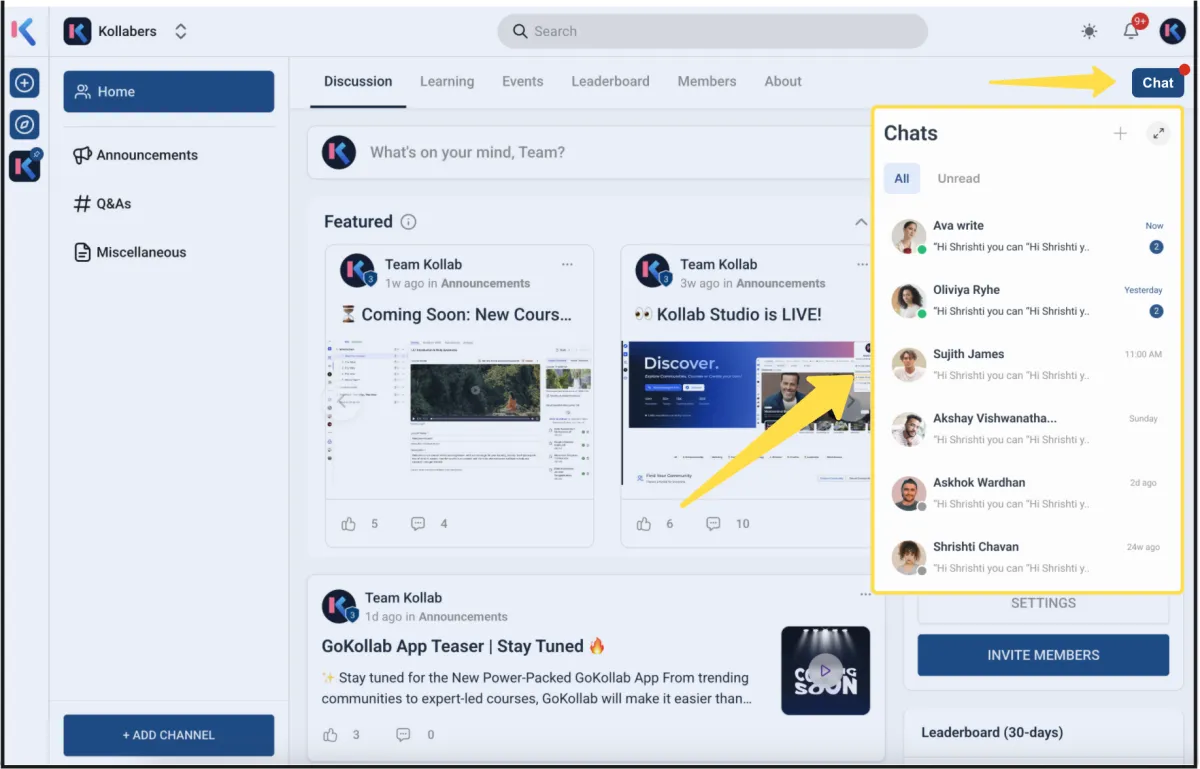
Task: Open comments on Coming Soon New Course post
Action: tap(418, 523)
